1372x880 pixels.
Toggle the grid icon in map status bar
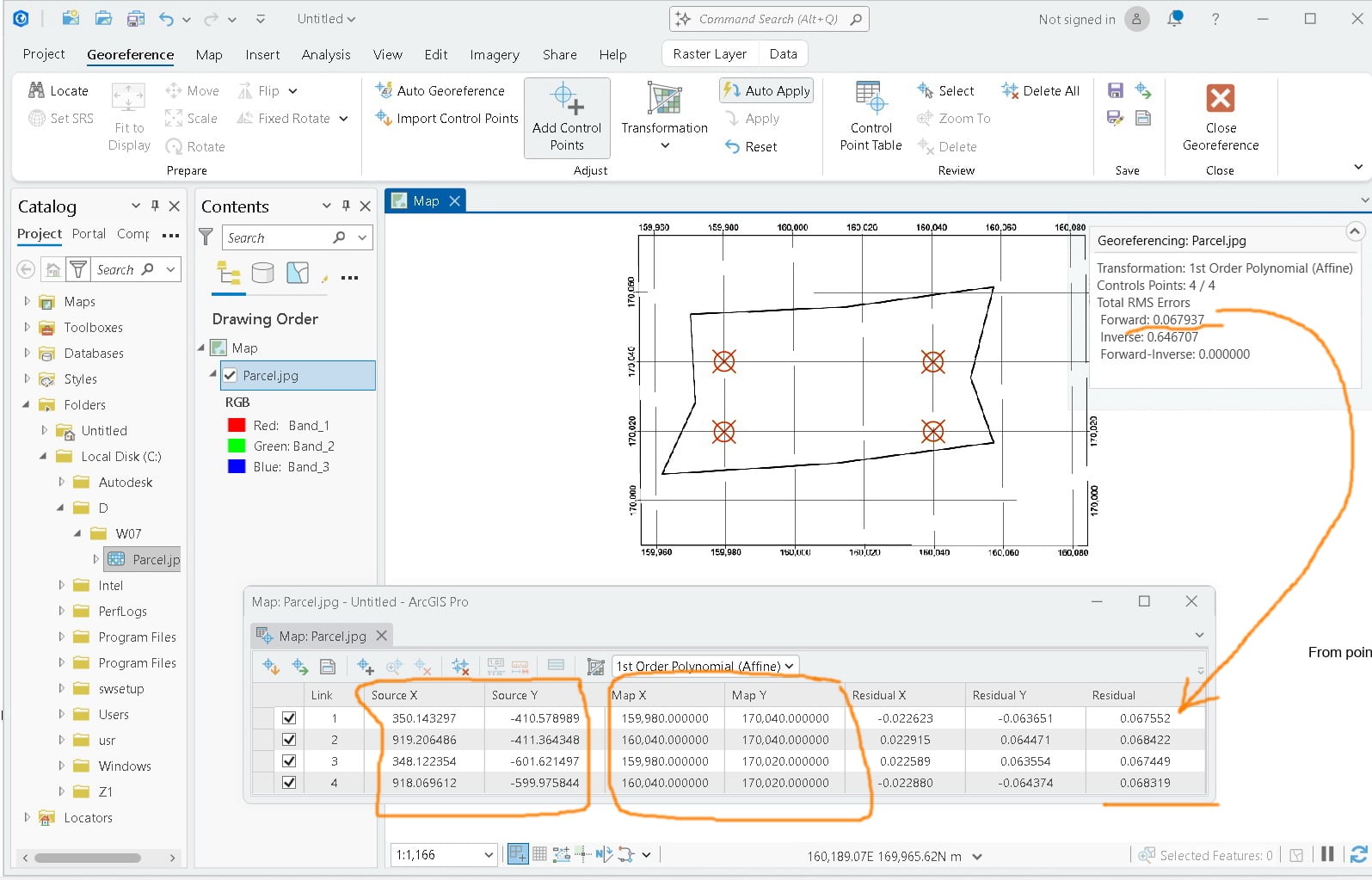[x=539, y=854]
